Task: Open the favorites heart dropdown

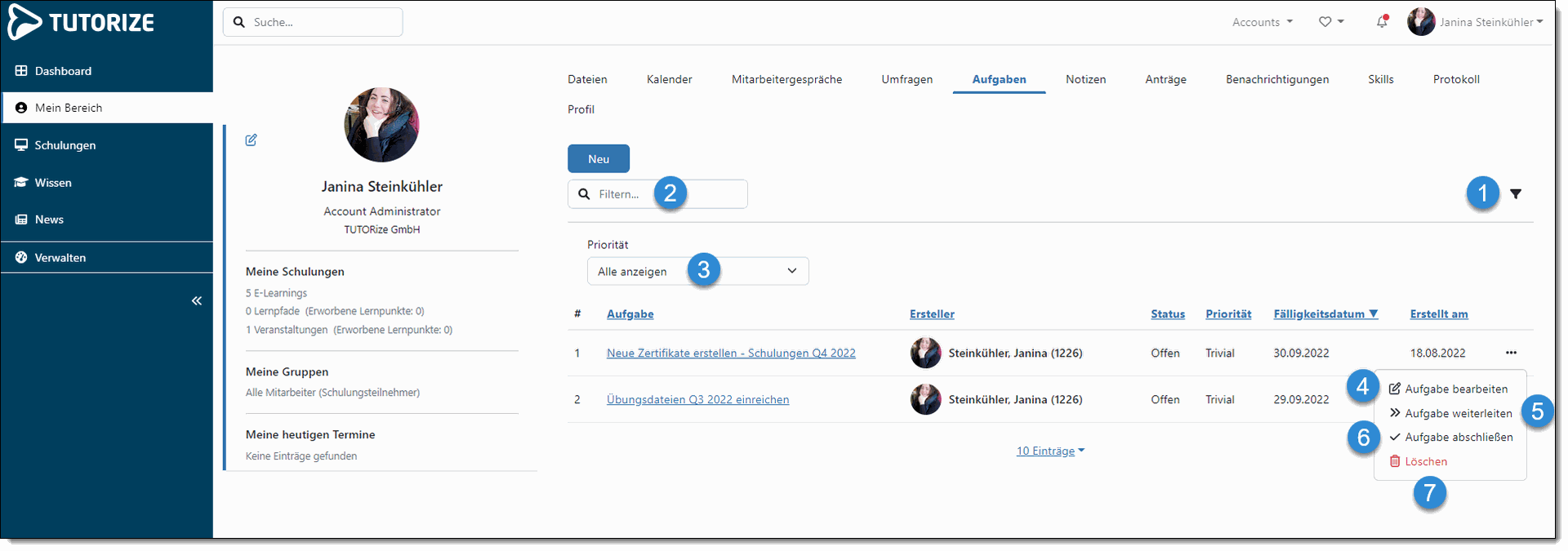Action: coord(1331,22)
